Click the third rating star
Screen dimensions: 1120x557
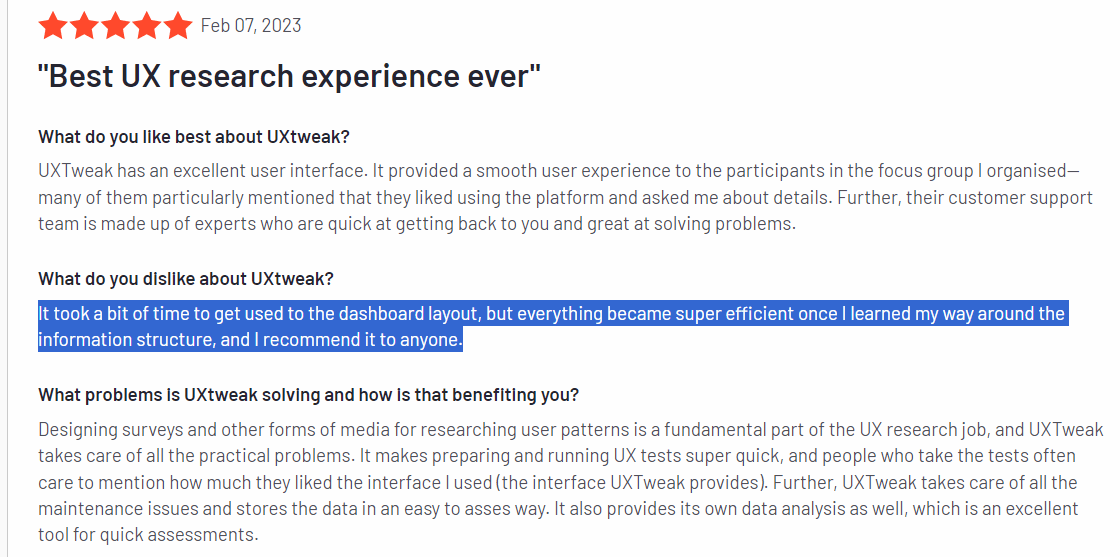click(x=115, y=26)
